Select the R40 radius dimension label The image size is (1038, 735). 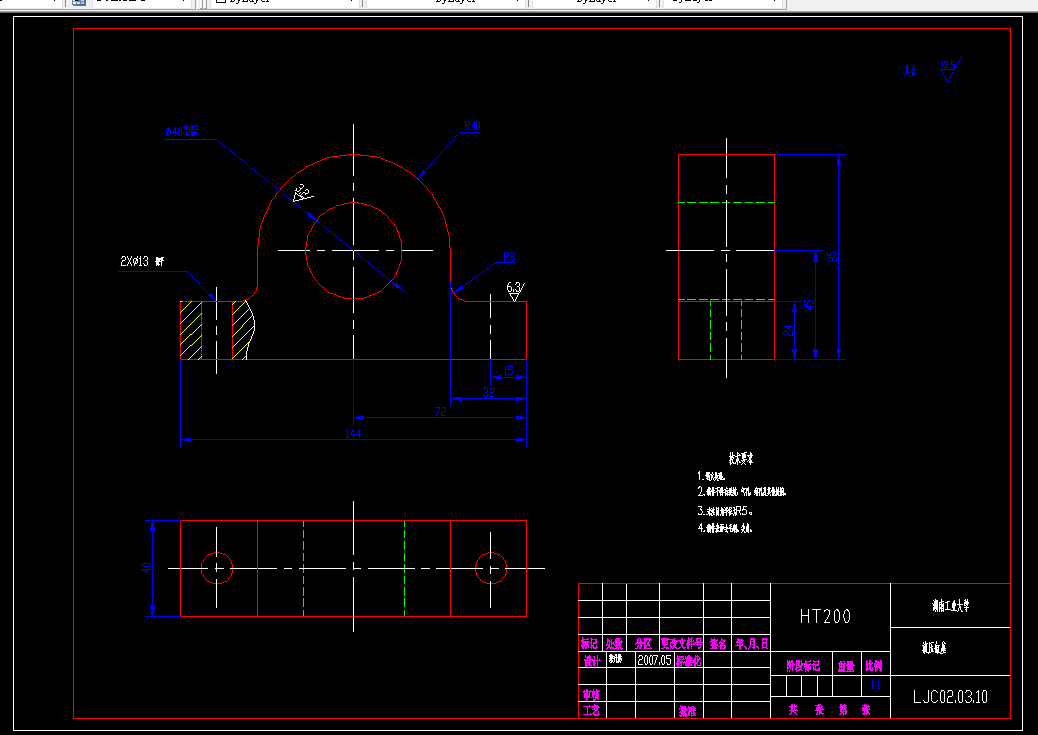coord(472,126)
